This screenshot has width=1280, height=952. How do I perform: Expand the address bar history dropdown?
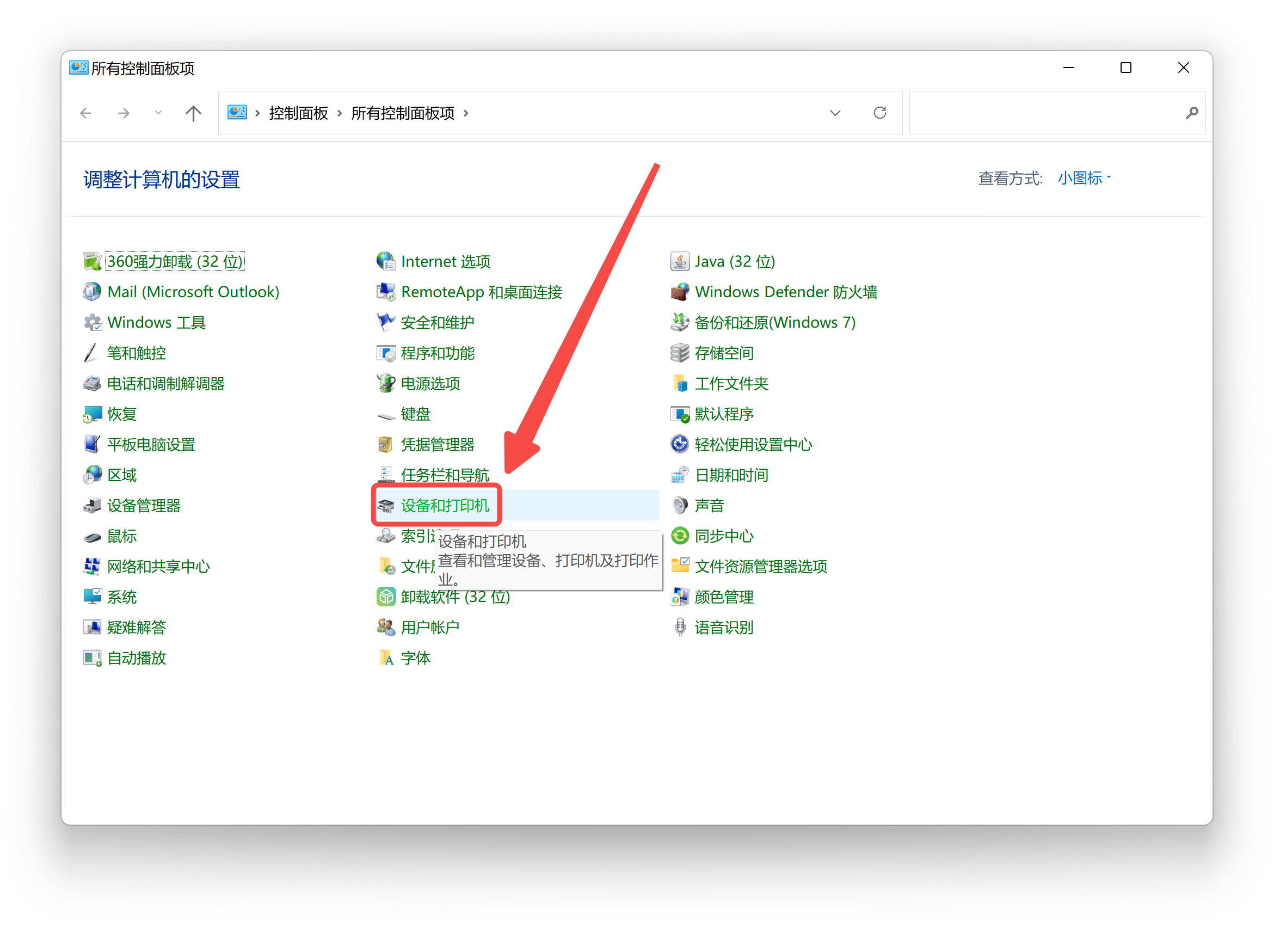pyautogui.click(x=835, y=113)
